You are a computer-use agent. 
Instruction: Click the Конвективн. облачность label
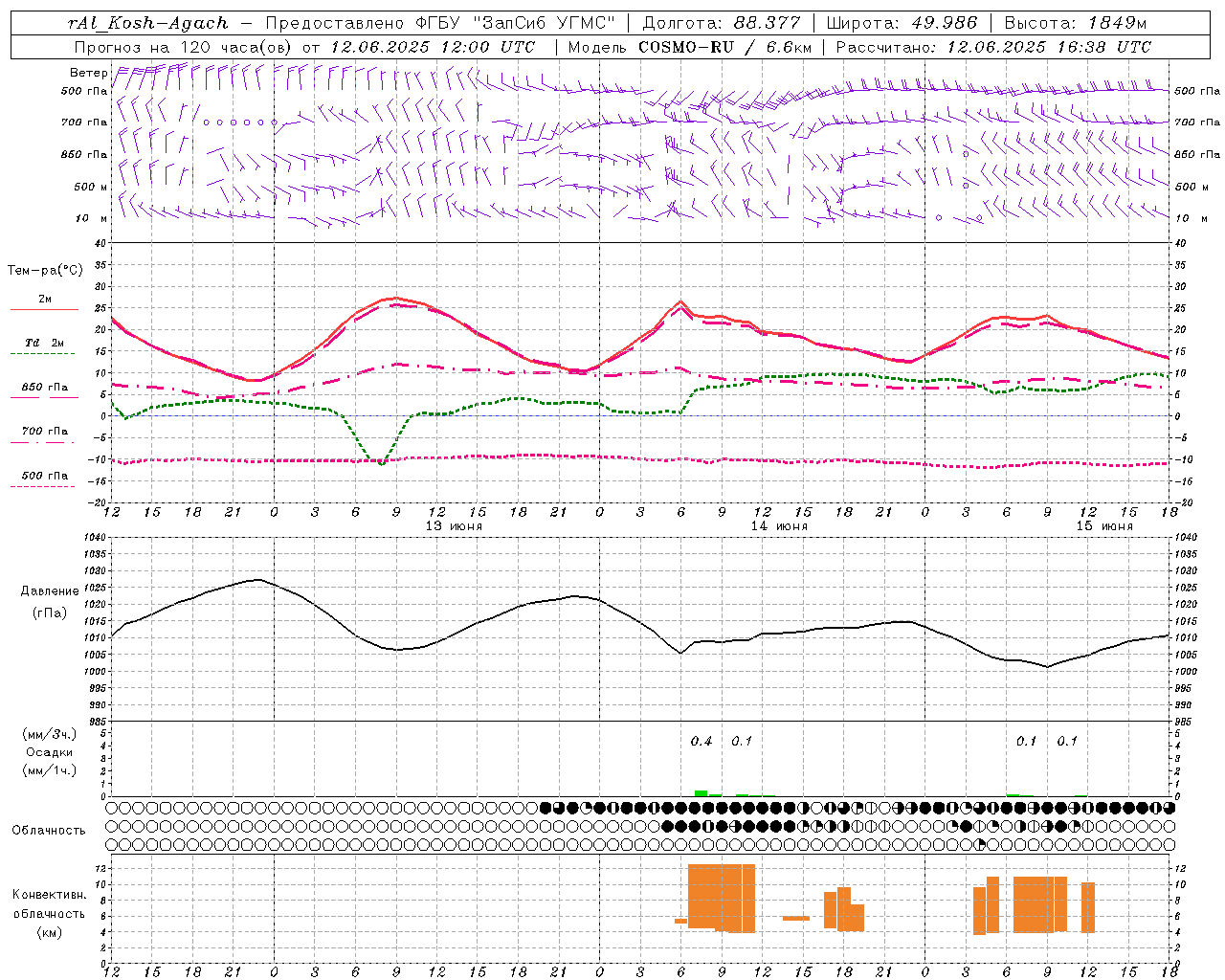click(x=49, y=904)
